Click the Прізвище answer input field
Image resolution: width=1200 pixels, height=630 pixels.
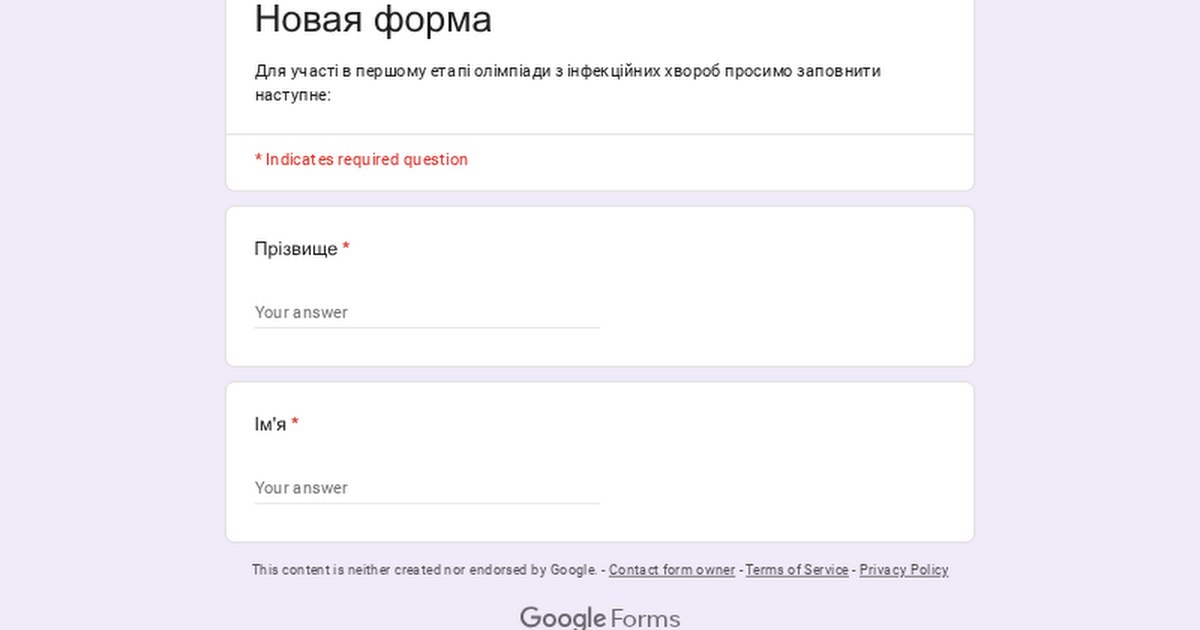point(426,312)
